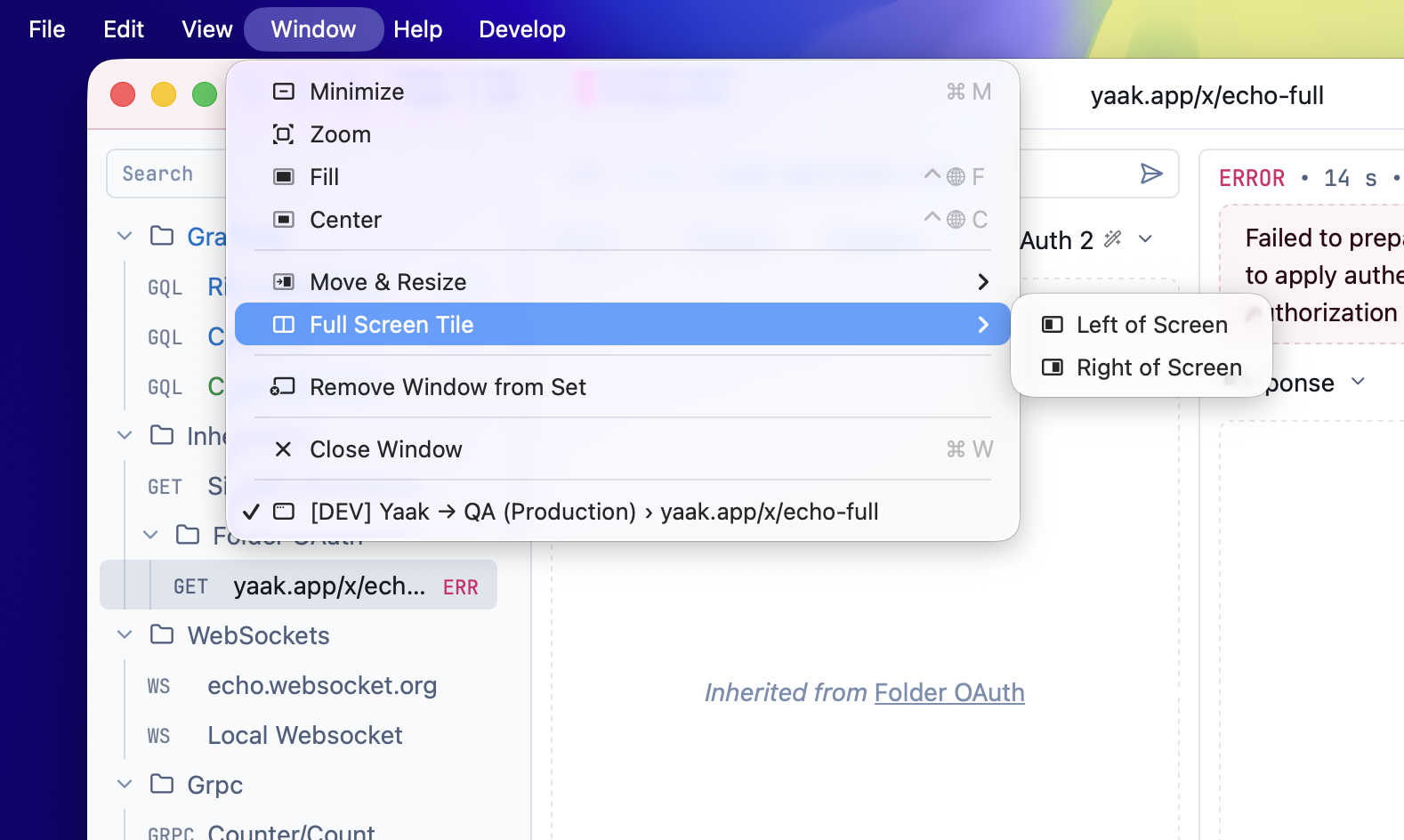Close the open Window menu in the menu bar
1404x840 pixels.
pos(314,29)
